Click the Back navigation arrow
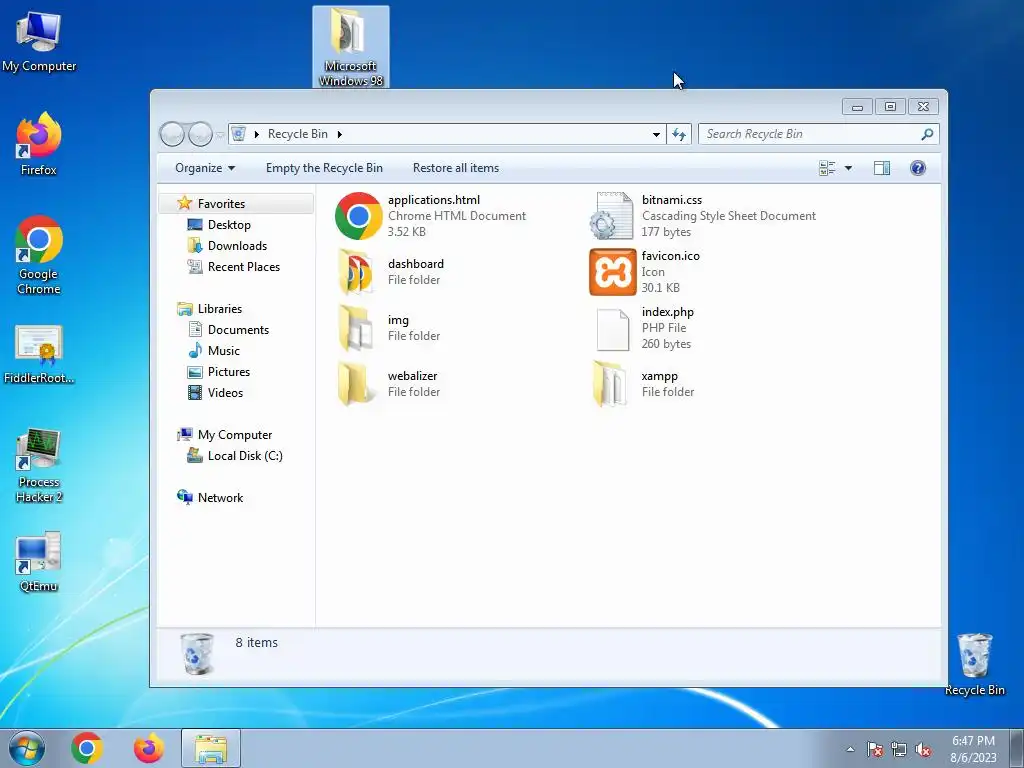Screen dimensions: 1024x768 (x=172, y=135)
